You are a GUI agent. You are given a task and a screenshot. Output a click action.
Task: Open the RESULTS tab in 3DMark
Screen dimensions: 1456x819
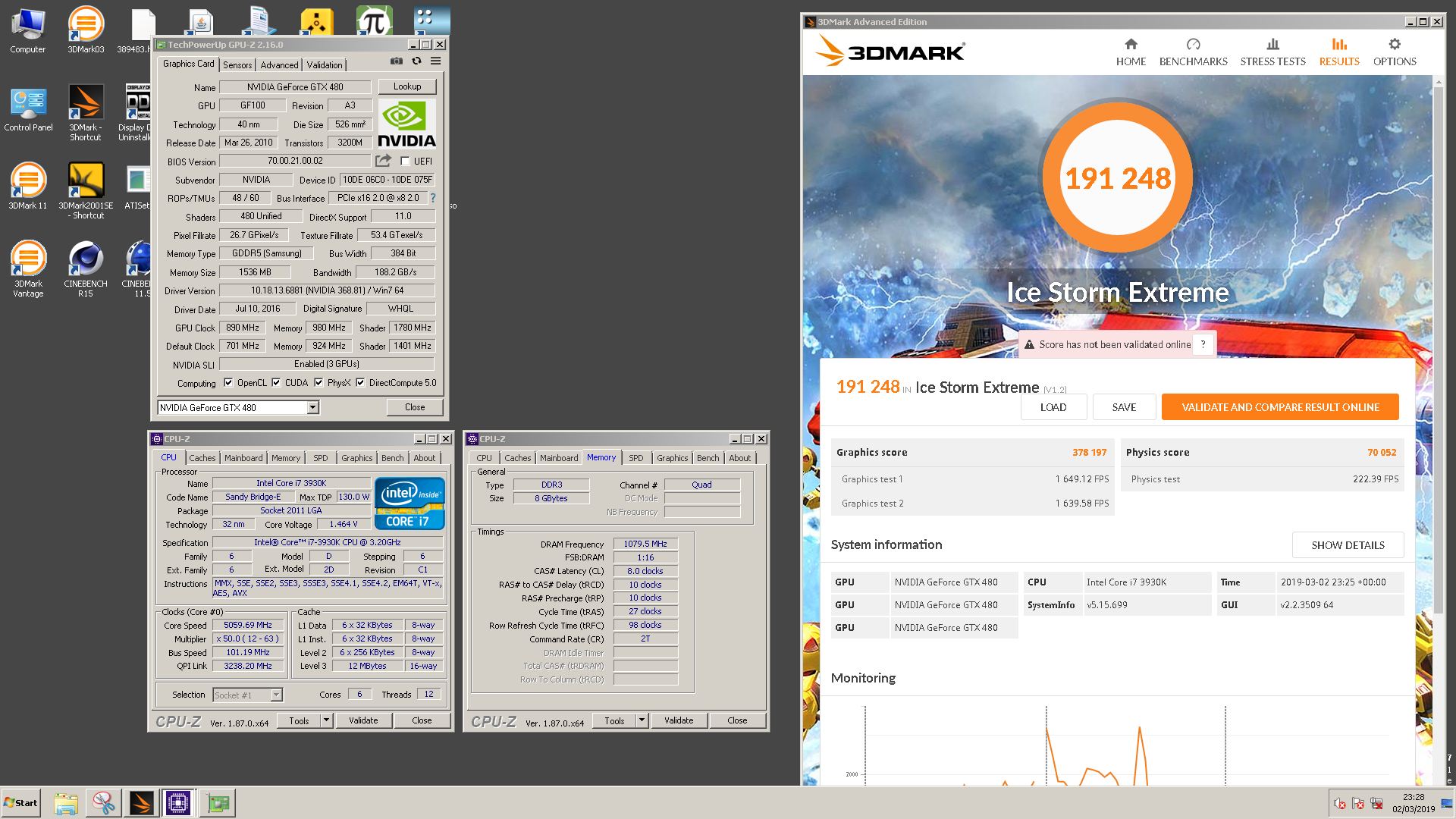point(1339,52)
